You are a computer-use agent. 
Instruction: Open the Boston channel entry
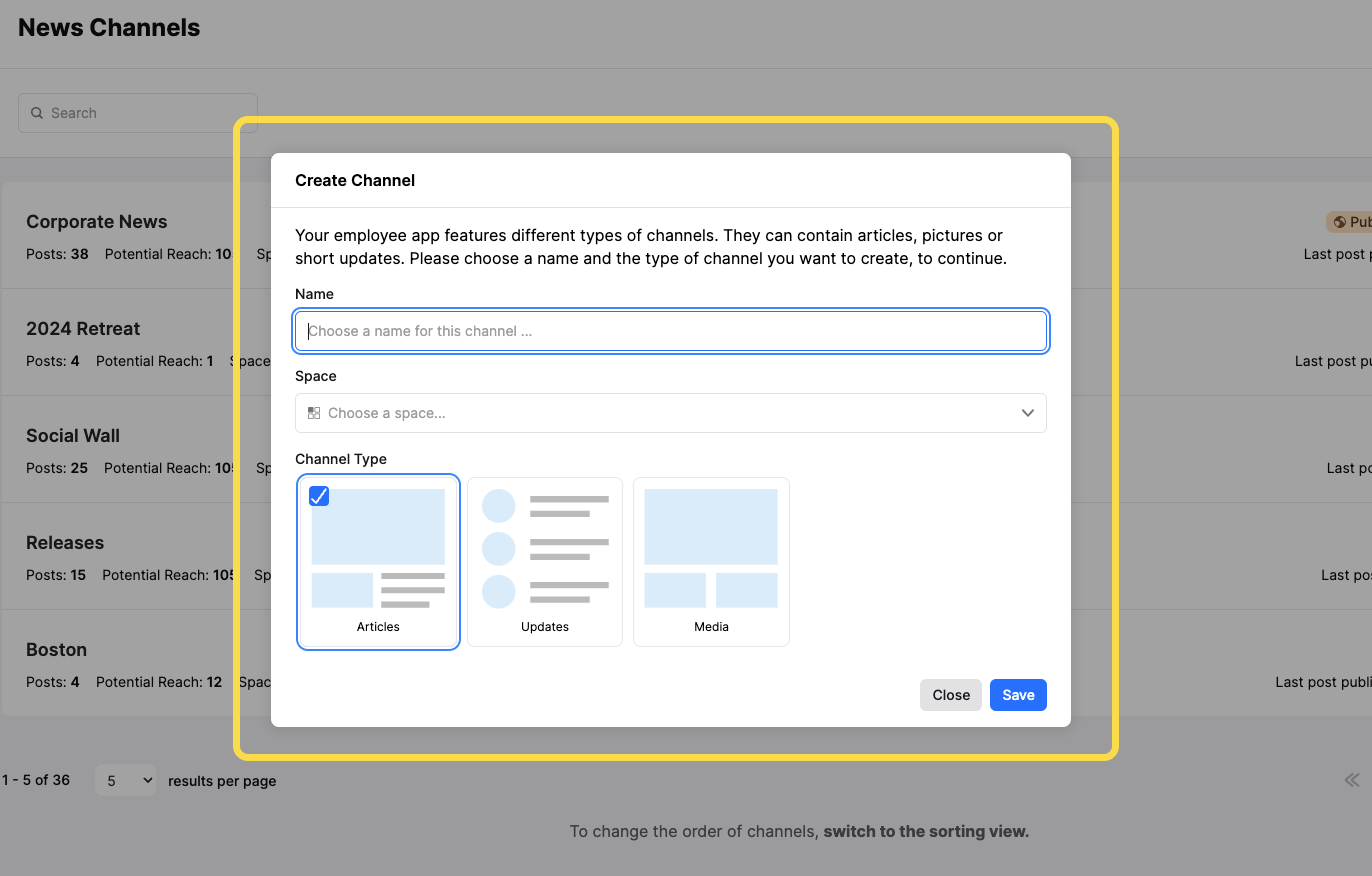pos(56,650)
